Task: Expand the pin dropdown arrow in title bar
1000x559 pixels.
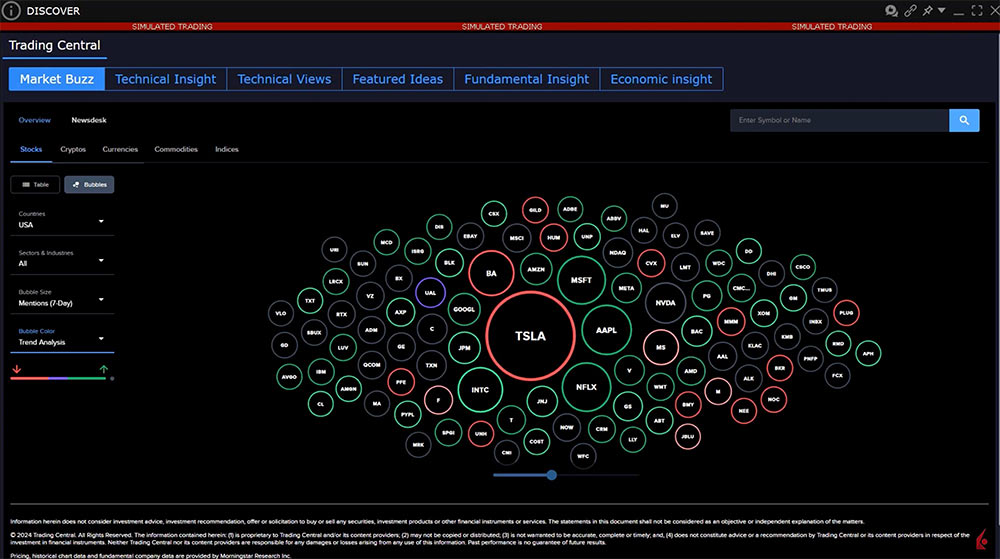Action: click(941, 10)
